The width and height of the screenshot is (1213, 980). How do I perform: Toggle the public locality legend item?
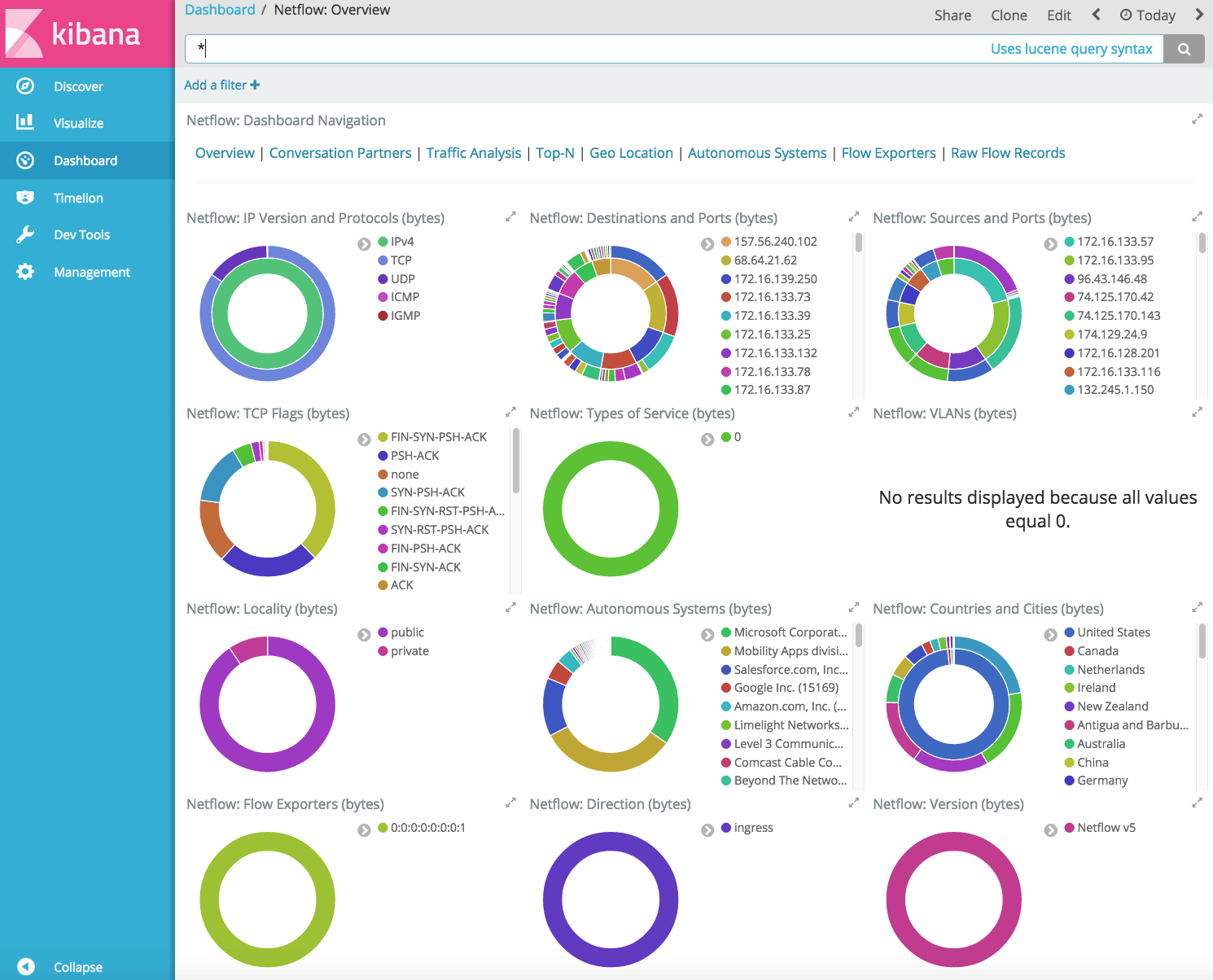tap(406, 632)
